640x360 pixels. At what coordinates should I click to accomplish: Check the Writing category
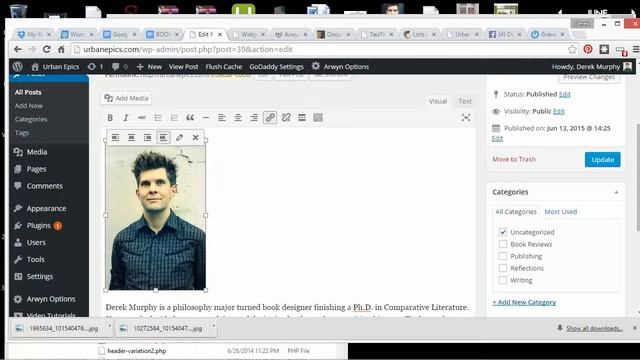(x=503, y=280)
